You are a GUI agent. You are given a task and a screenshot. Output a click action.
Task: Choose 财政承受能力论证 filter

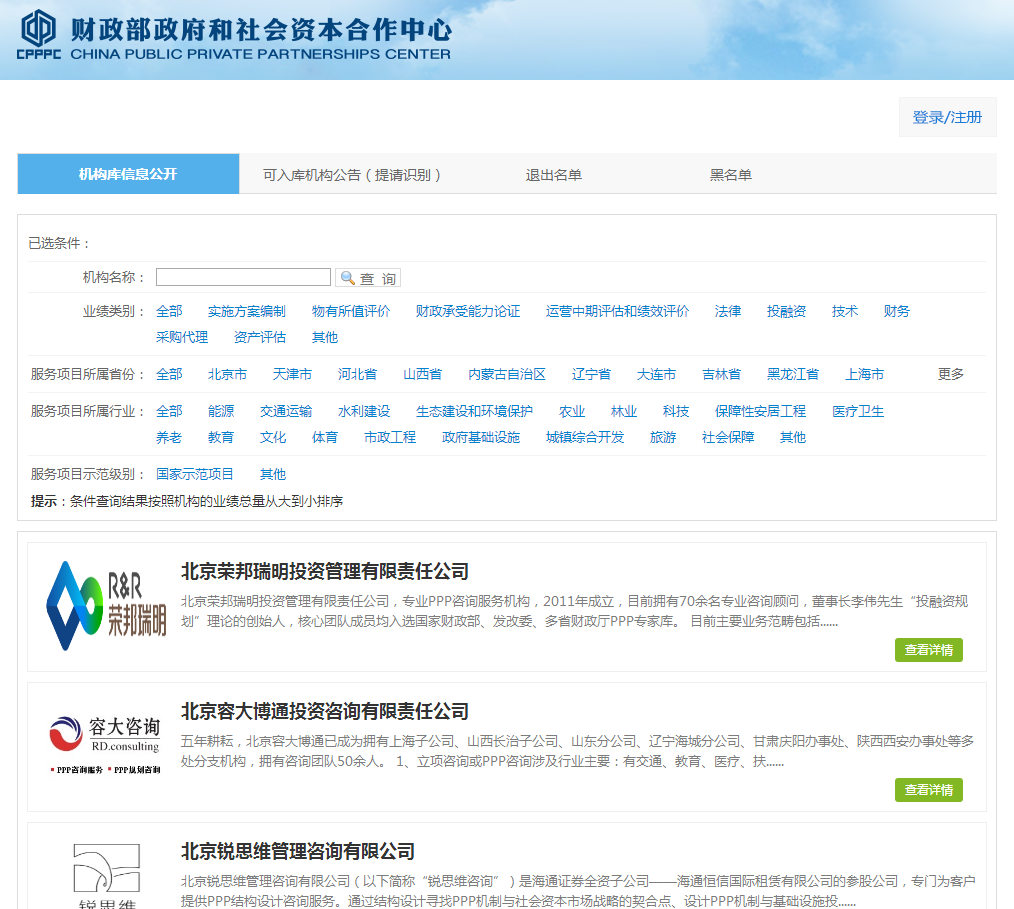468,311
